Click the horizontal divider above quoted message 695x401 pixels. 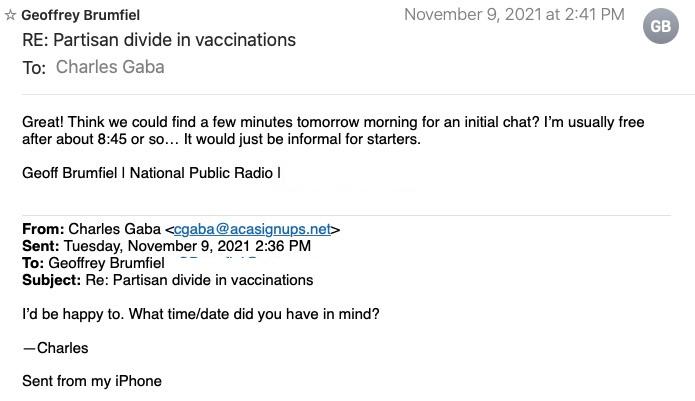click(x=346, y=215)
